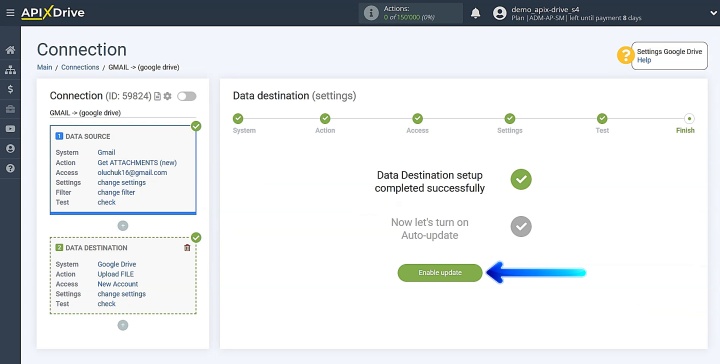
Task: Click the data source green check badge
Action: click(196, 126)
